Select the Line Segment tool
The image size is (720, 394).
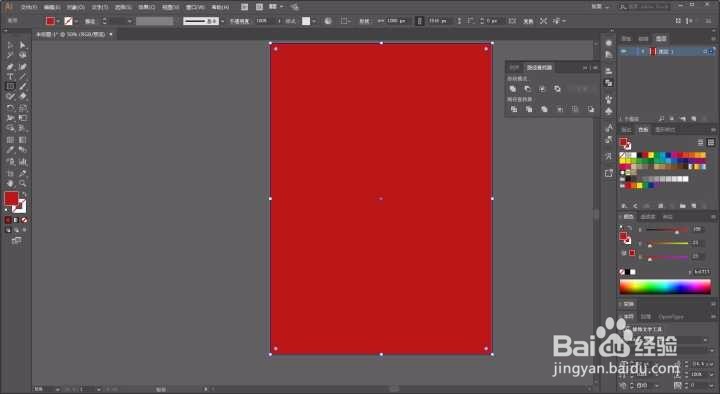tap(22, 77)
